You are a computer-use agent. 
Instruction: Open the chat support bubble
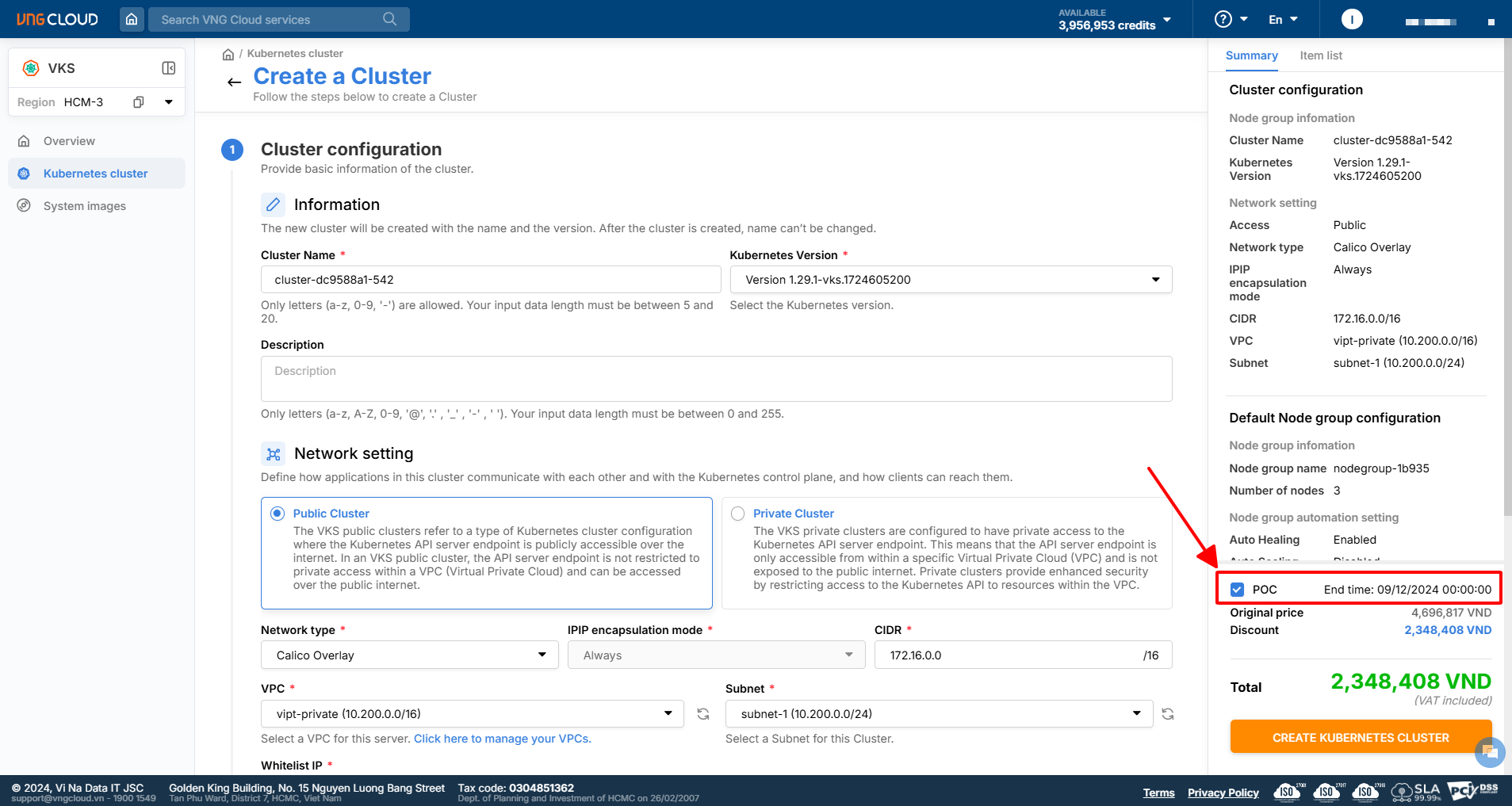click(x=1489, y=751)
